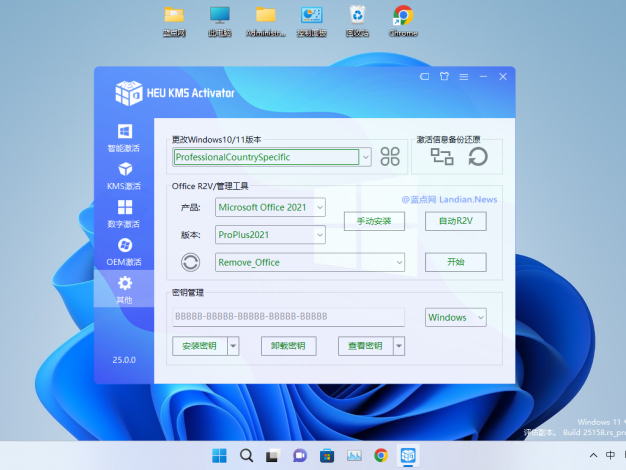Select the Chrome desktop shortcut
The width and height of the screenshot is (626, 470).
(403, 22)
